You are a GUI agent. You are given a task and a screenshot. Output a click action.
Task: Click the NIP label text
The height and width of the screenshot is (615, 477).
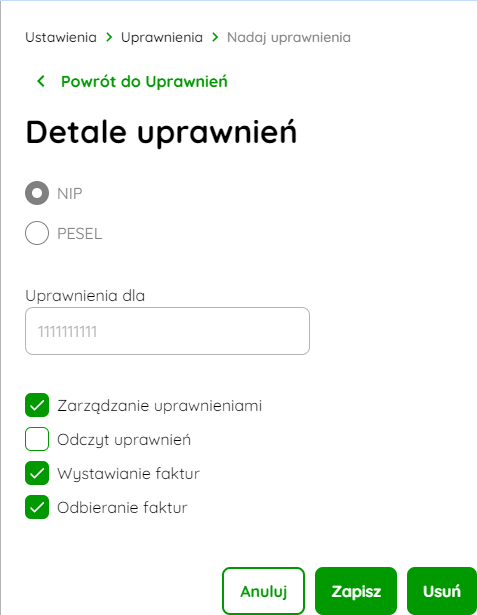click(70, 194)
